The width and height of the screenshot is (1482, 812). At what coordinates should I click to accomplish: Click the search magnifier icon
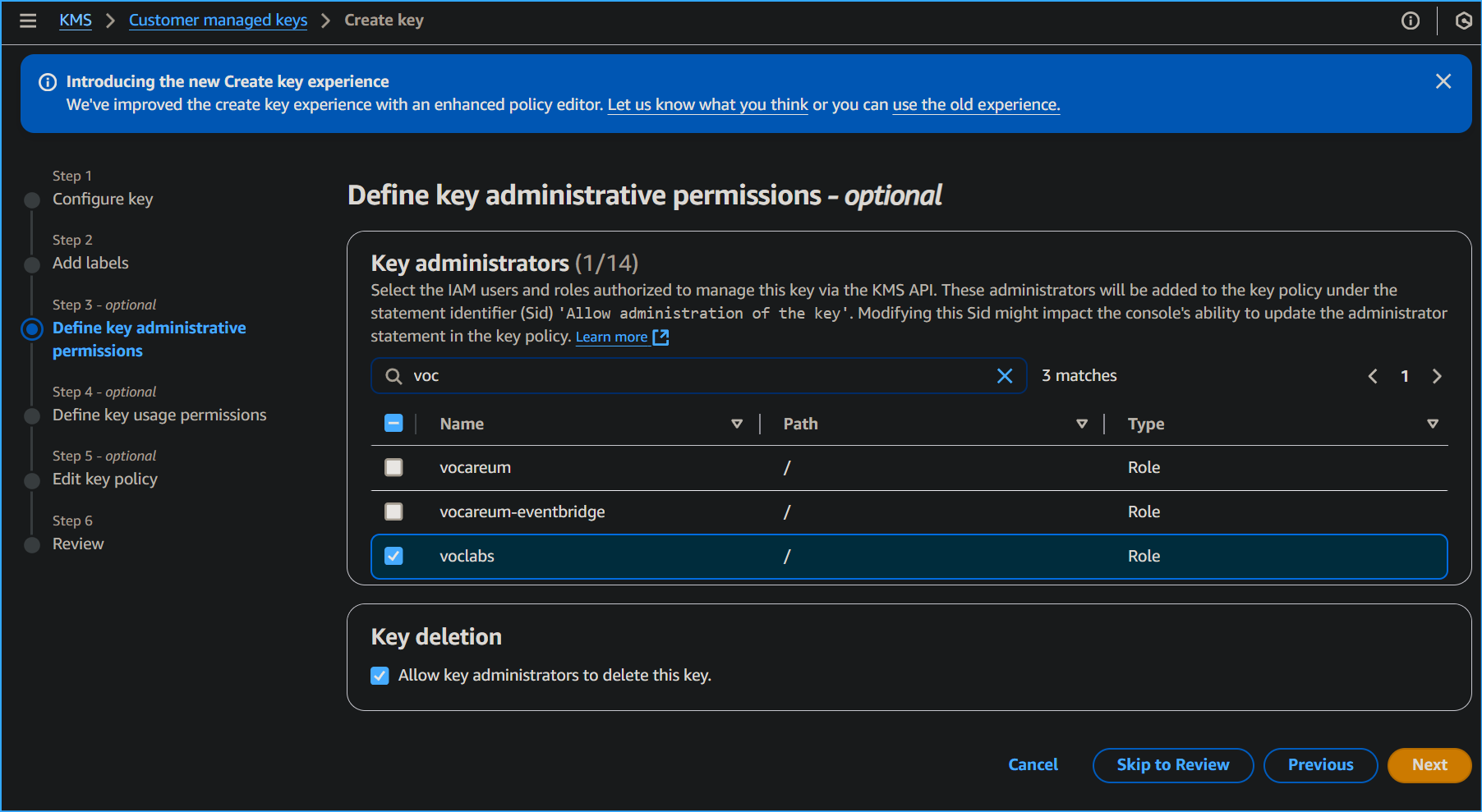393,376
